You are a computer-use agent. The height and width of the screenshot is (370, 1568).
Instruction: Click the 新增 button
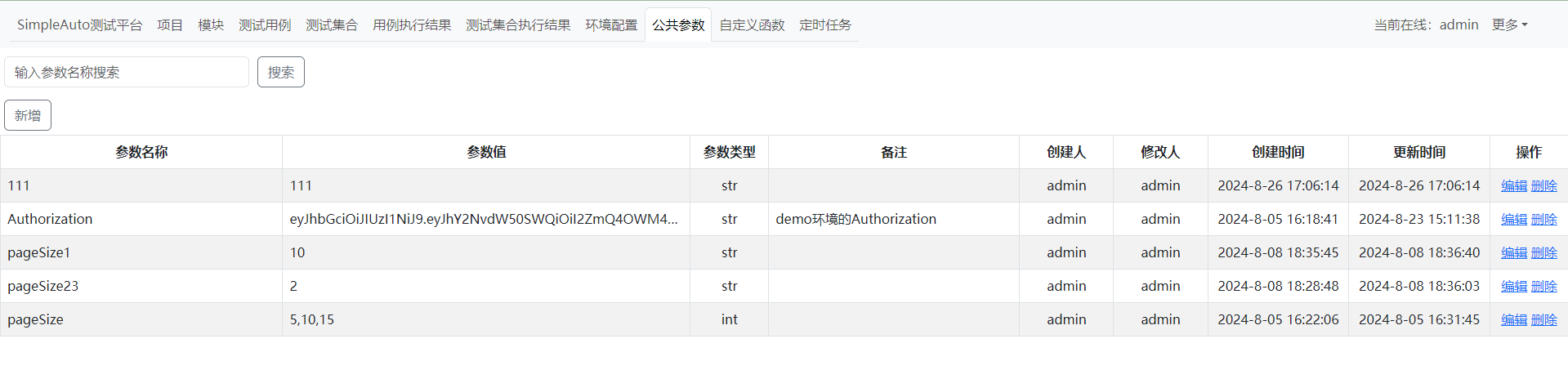point(28,115)
